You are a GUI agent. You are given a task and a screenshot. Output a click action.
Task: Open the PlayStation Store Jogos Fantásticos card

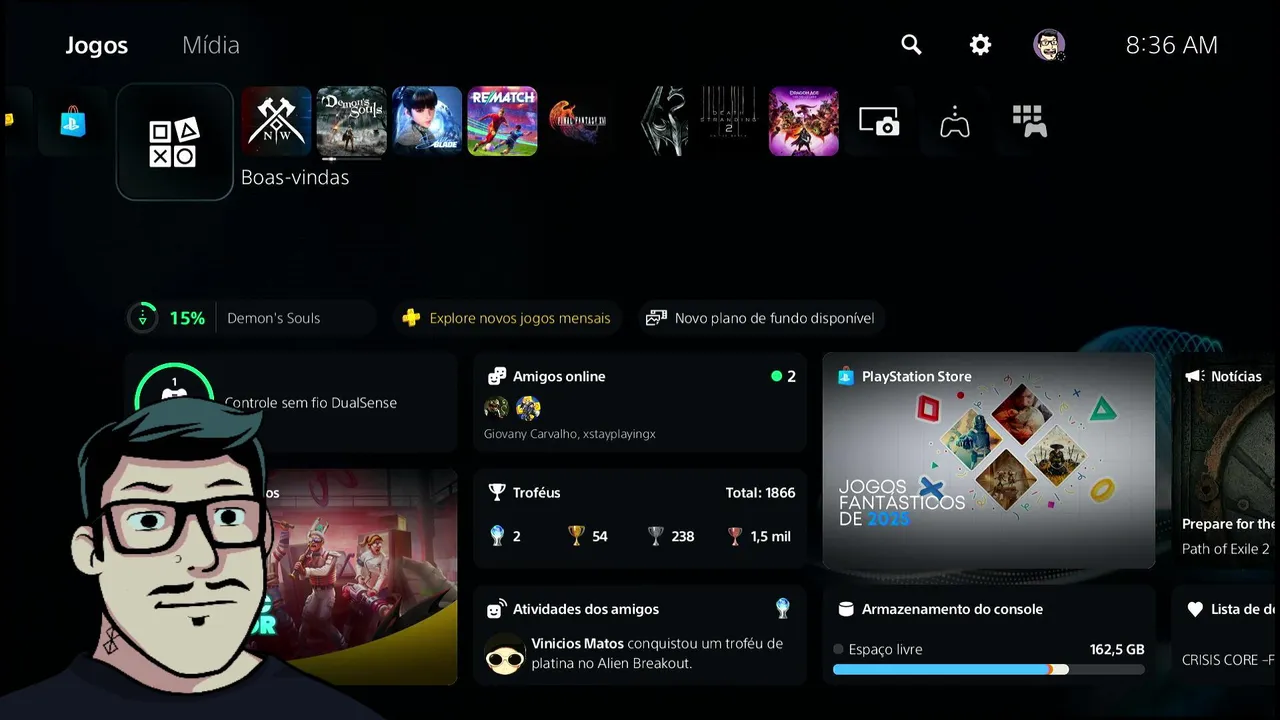[988, 460]
